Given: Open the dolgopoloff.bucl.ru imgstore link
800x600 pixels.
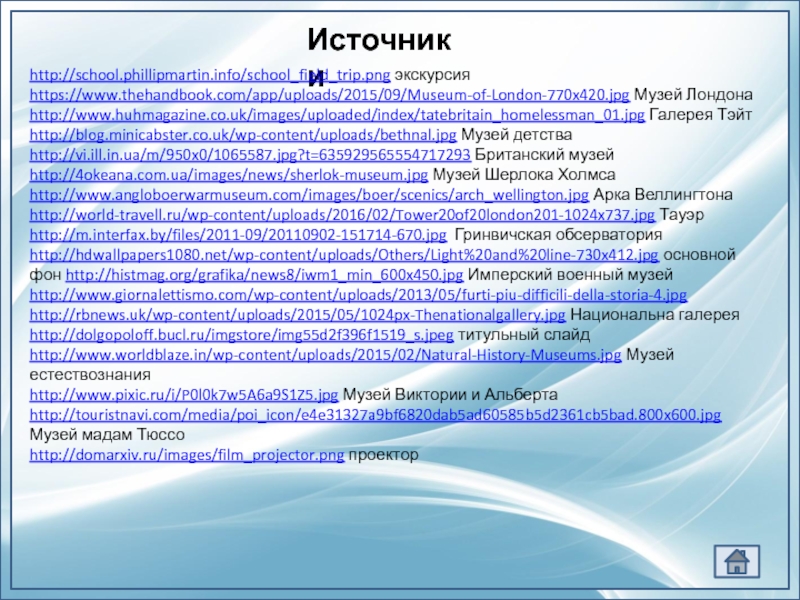Looking at the screenshot, I should 241,335.
